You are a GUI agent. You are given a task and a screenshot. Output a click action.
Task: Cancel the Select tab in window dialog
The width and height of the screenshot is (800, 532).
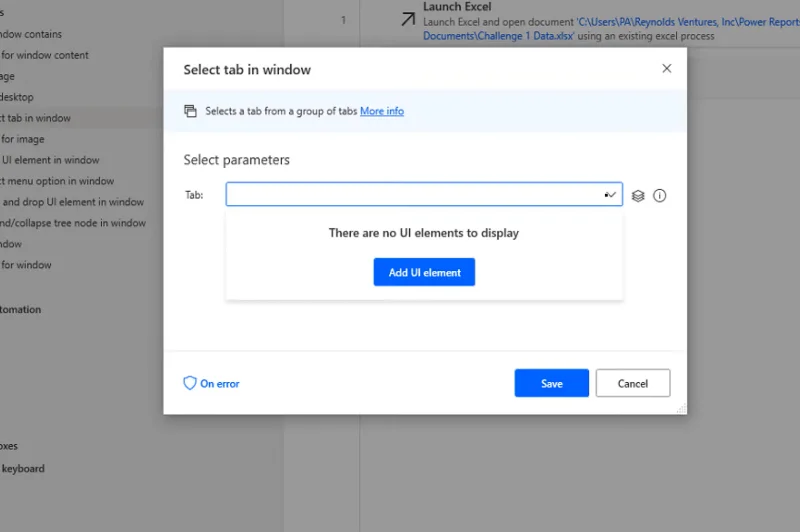pos(633,383)
